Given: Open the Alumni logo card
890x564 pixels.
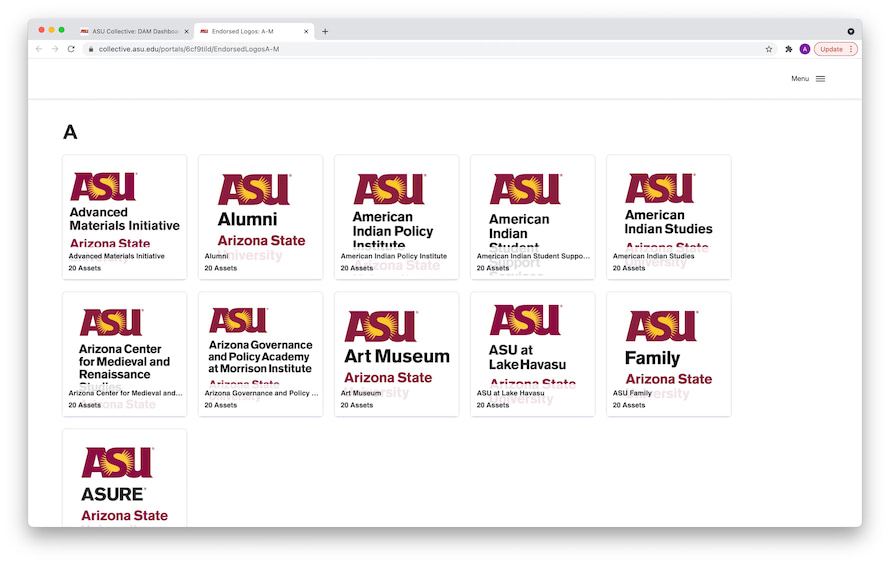Looking at the screenshot, I should point(261,217).
